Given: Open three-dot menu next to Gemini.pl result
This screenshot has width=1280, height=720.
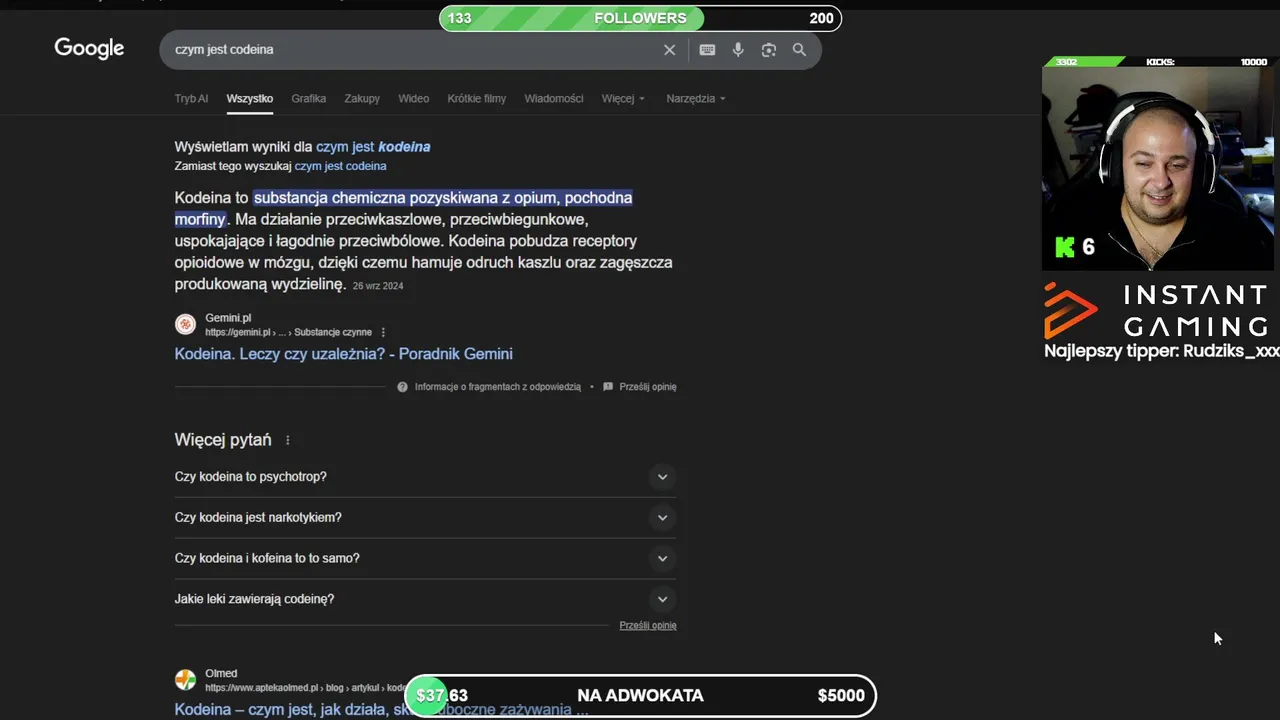Looking at the screenshot, I should (x=383, y=332).
